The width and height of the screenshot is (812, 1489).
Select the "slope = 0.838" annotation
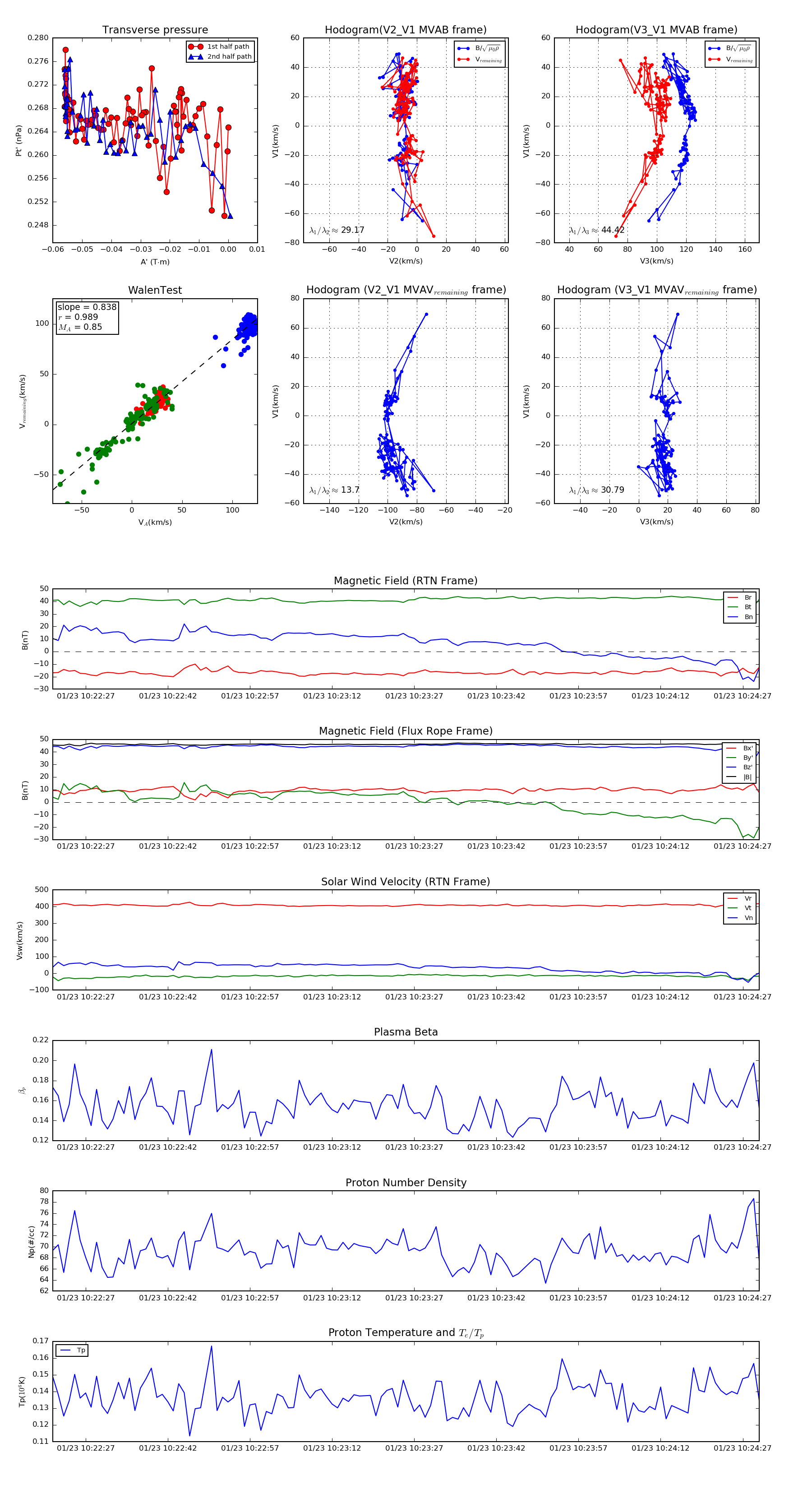[87, 307]
